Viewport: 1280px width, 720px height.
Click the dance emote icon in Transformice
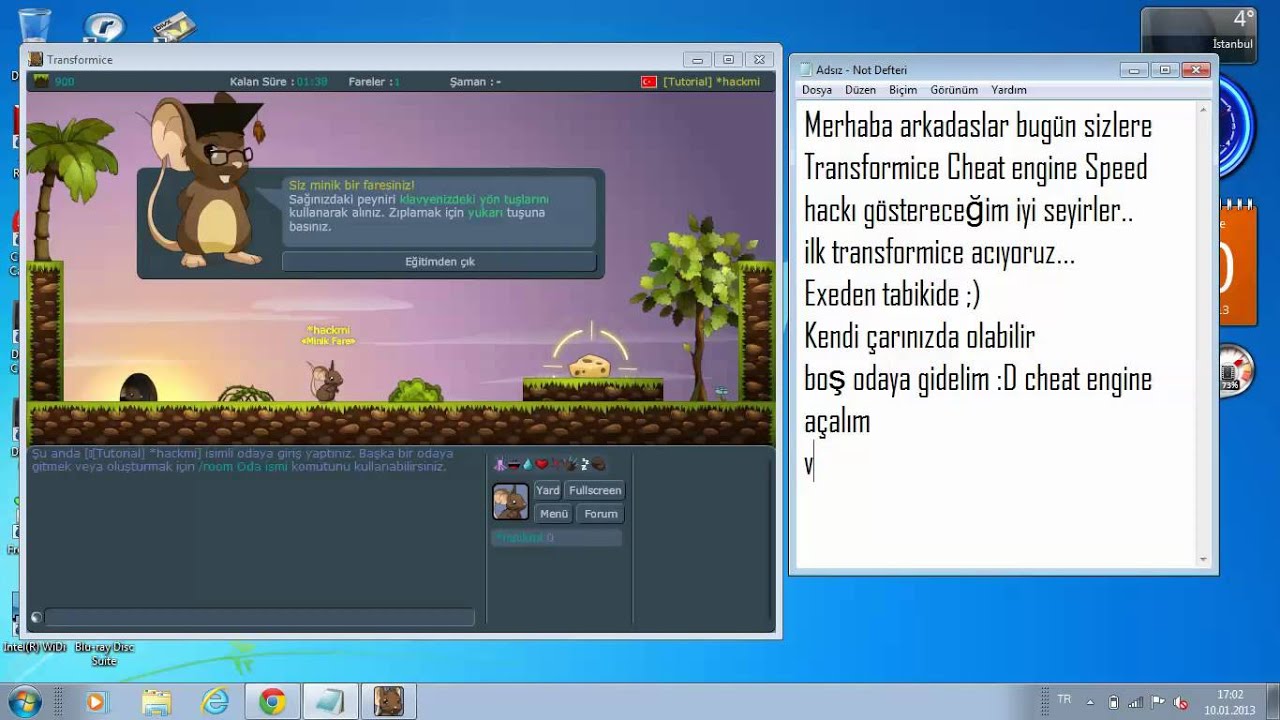(500, 464)
